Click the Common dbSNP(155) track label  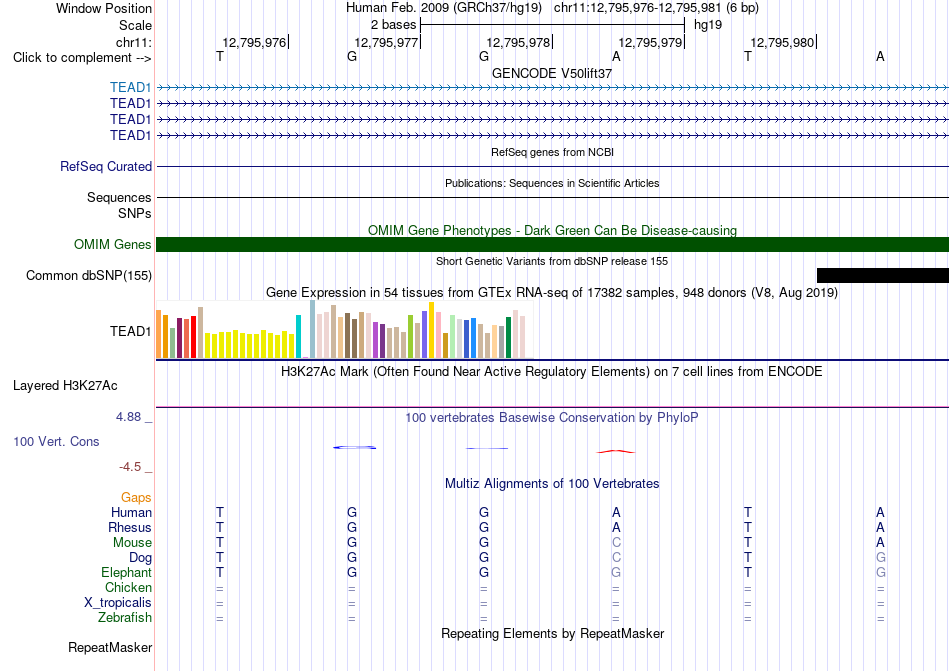tap(89, 276)
